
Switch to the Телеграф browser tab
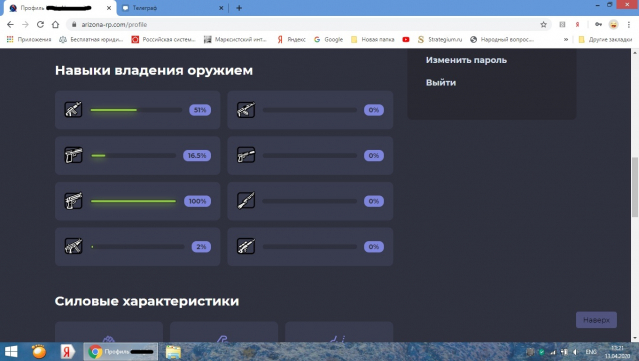(172, 8)
